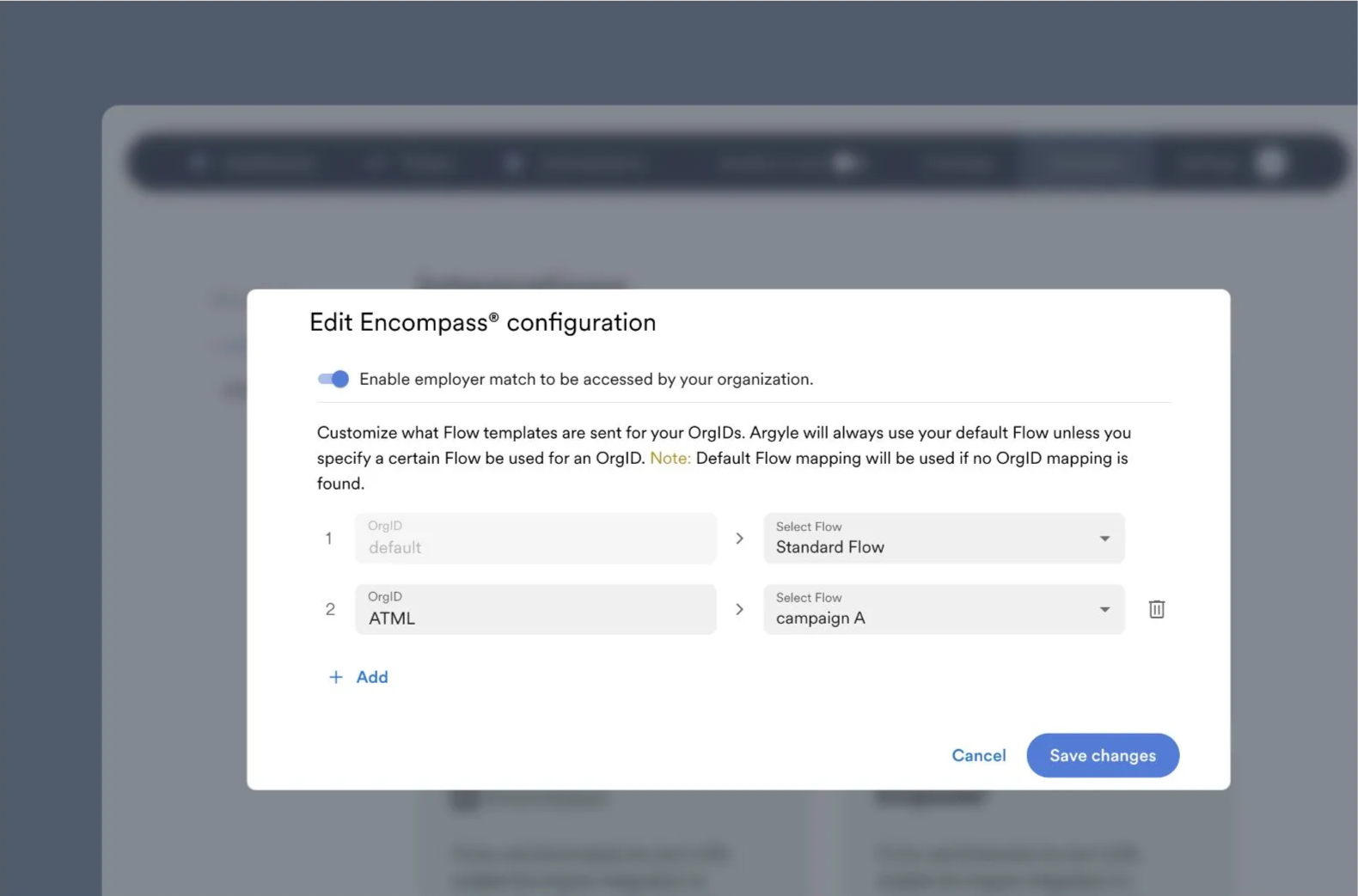
Task: Click the OrgID field containing ATML
Action: [535, 609]
